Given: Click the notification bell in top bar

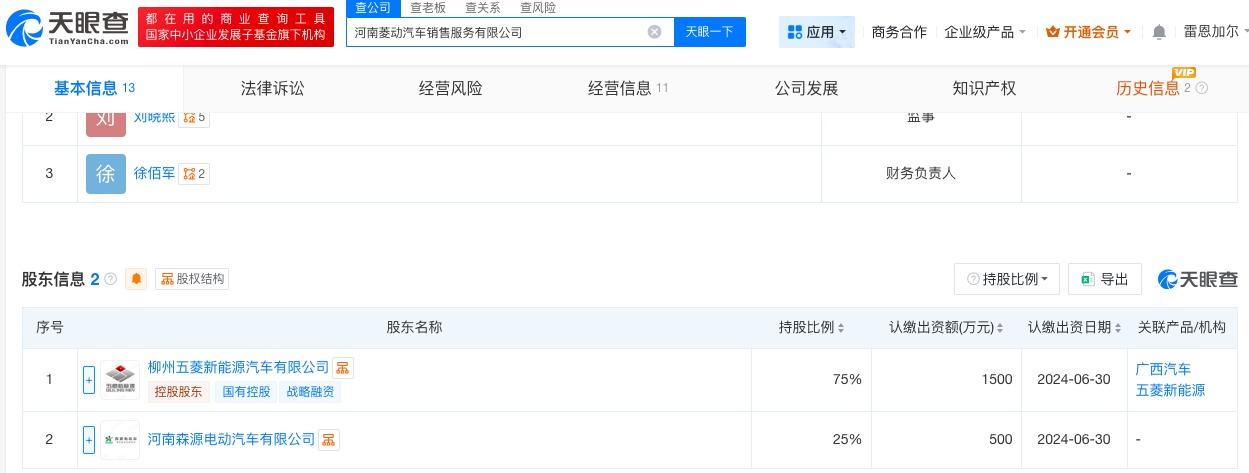Looking at the screenshot, I should pyautogui.click(x=1159, y=32).
